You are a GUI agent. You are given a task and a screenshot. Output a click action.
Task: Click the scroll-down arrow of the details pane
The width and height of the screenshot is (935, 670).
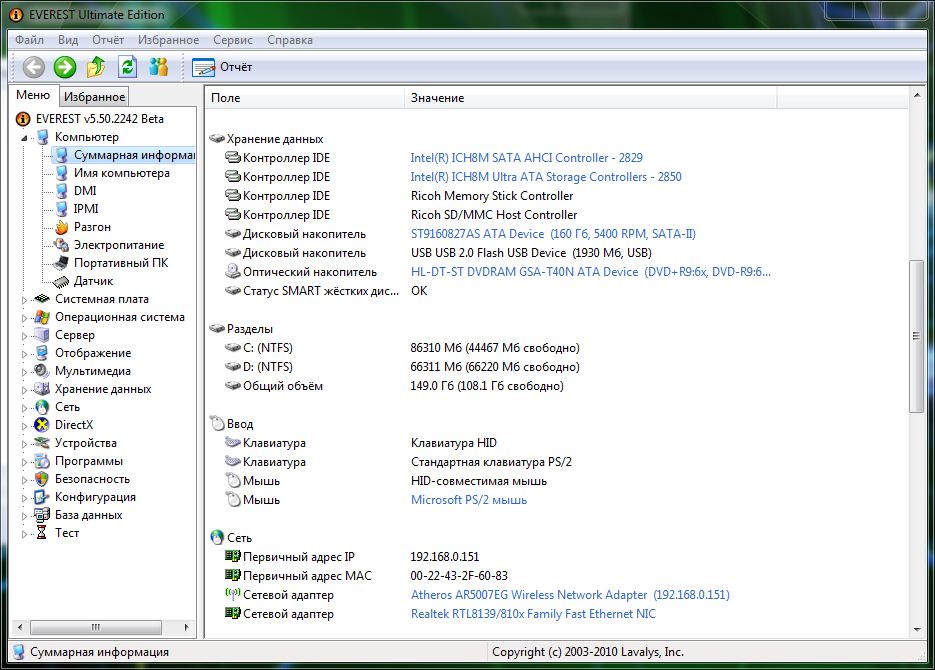tap(917, 629)
